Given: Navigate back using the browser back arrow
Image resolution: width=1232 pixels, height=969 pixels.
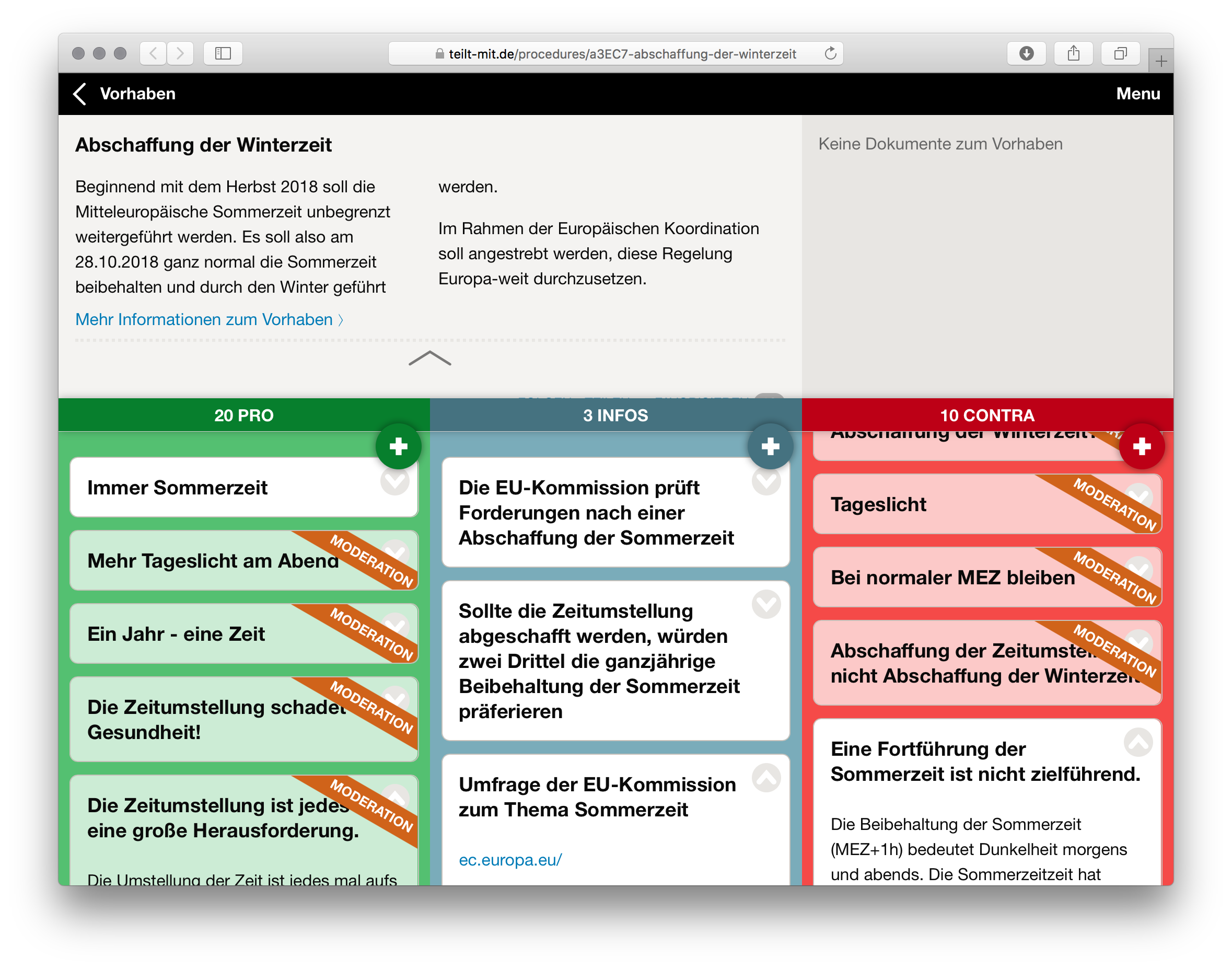Looking at the screenshot, I should point(153,53).
